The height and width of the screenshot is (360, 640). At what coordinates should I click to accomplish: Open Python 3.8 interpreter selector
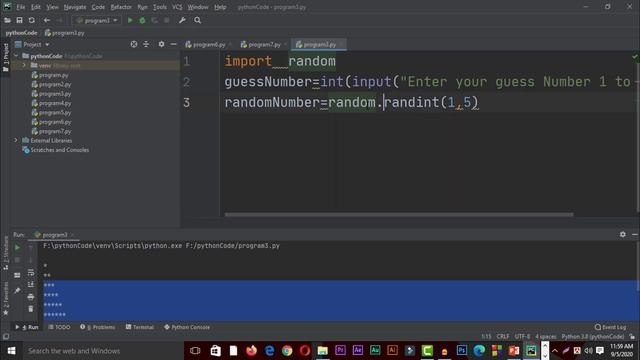tap(593, 337)
